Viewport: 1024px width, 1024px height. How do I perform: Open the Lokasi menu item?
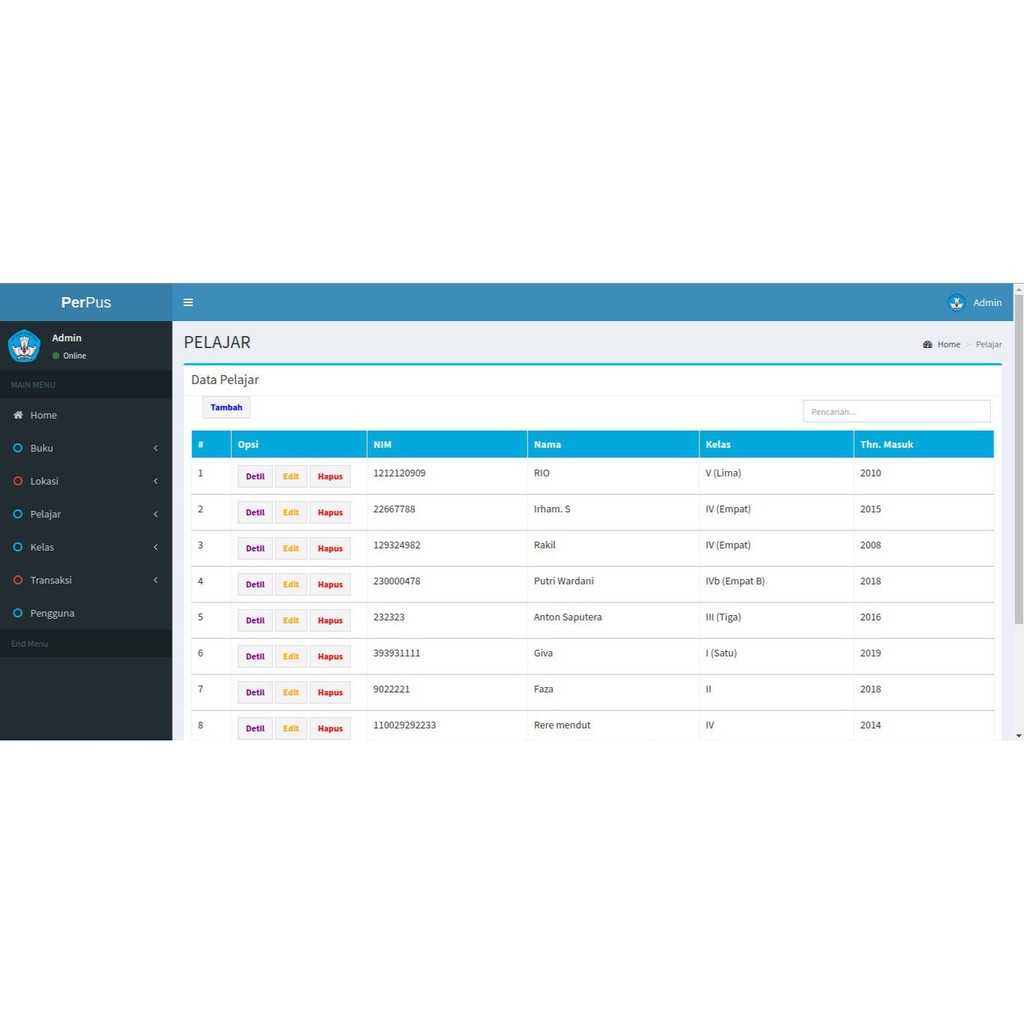click(44, 481)
